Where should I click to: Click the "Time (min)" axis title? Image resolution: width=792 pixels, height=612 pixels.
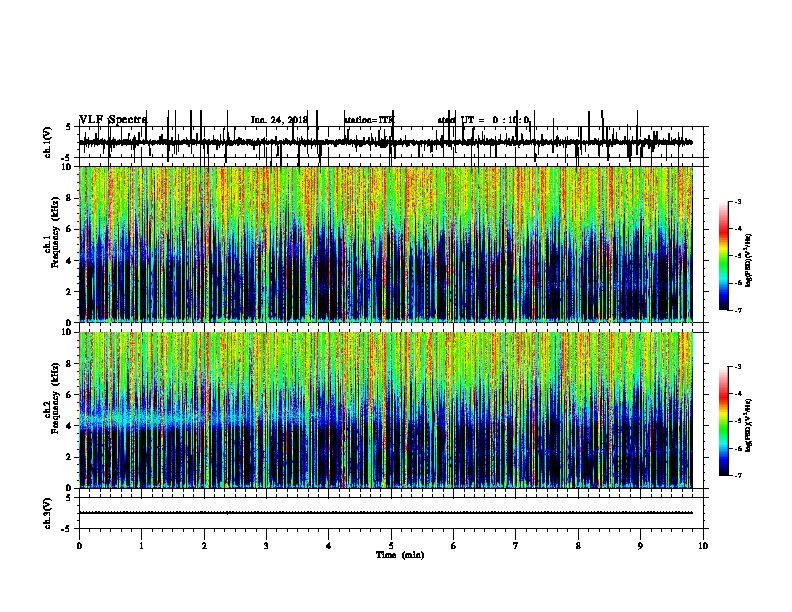(400, 555)
